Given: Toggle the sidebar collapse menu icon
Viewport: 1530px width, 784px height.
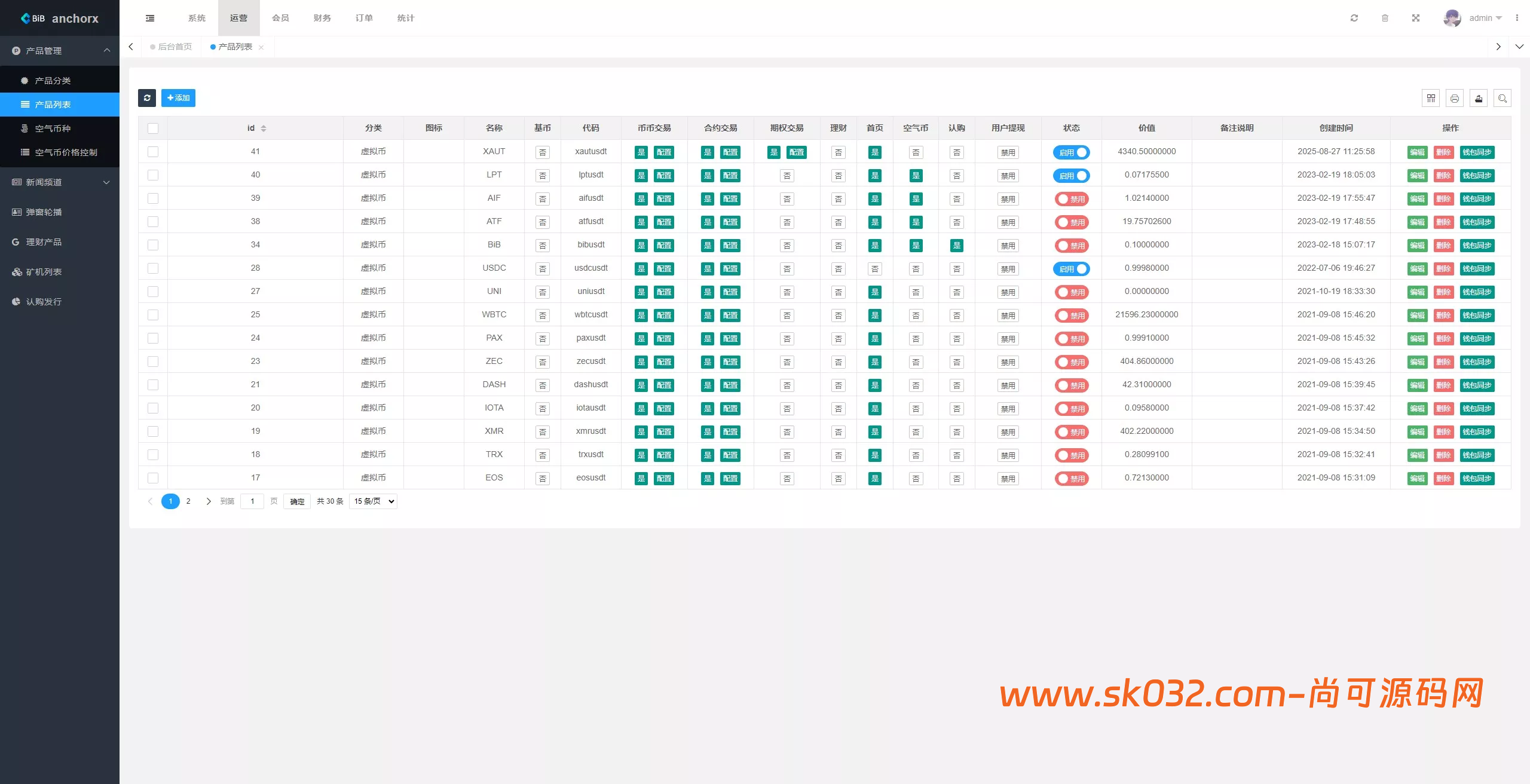Looking at the screenshot, I should pyautogui.click(x=150, y=18).
